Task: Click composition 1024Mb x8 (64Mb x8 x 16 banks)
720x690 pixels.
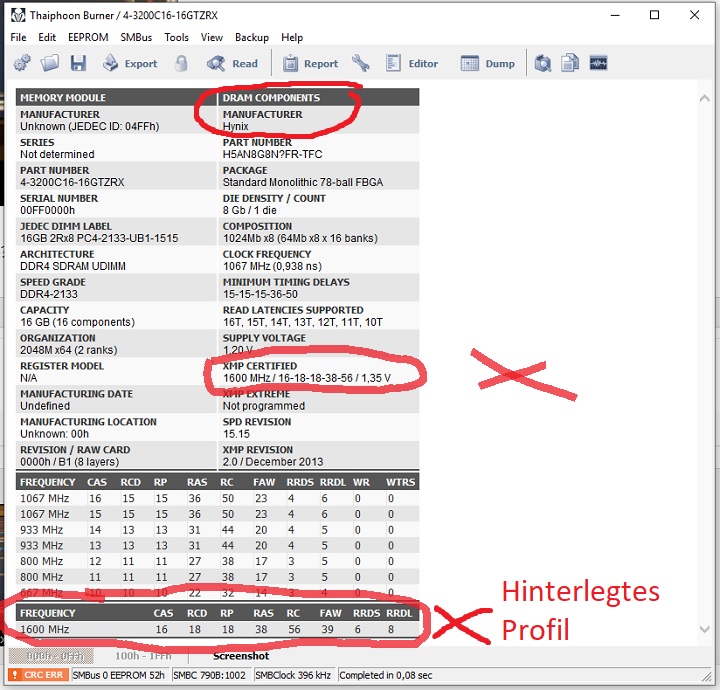Action: [300, 238]
